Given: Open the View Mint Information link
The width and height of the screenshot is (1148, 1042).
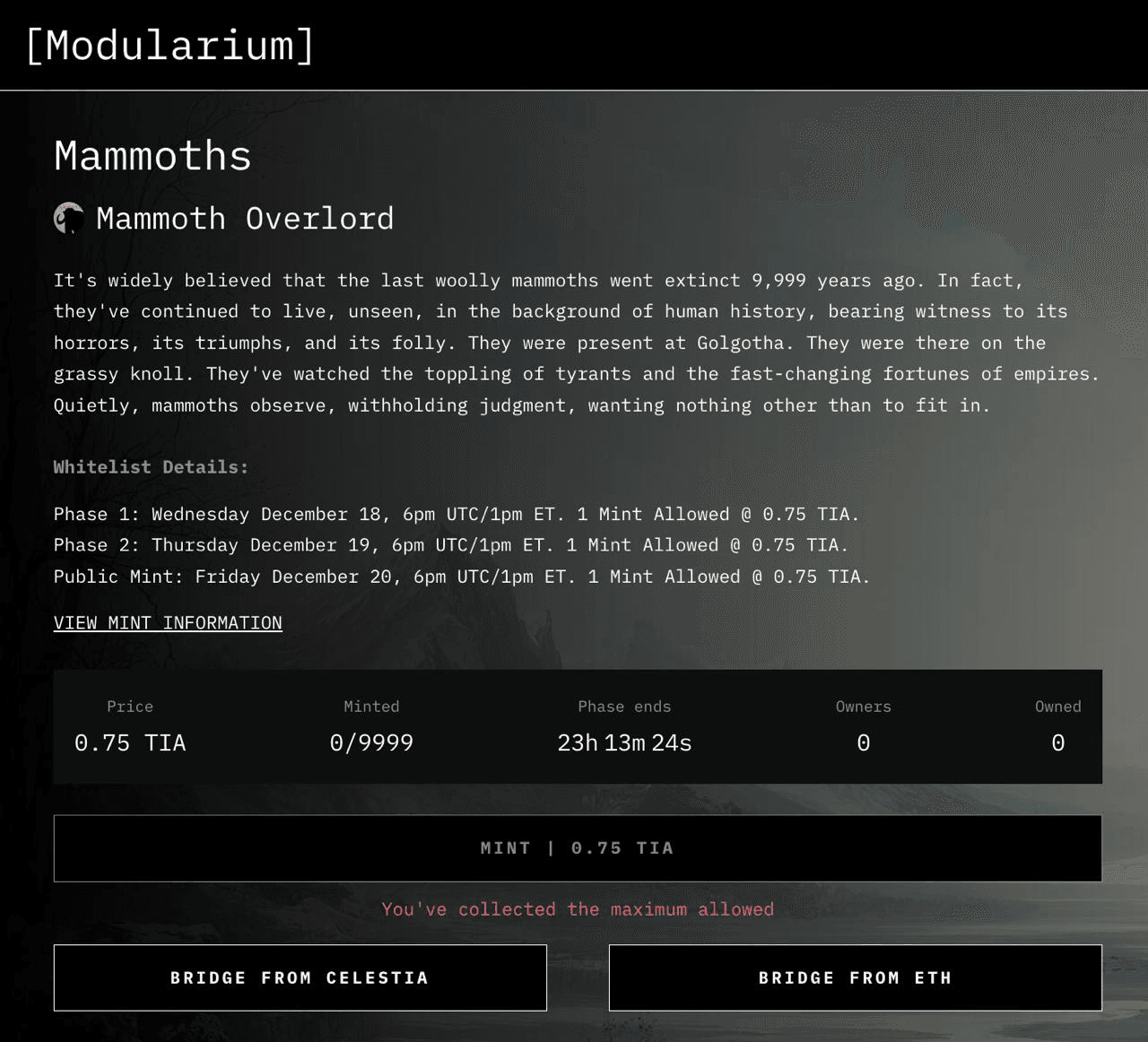Looking at the screenshot, I should pyautogui.click(x=168, y=622).
